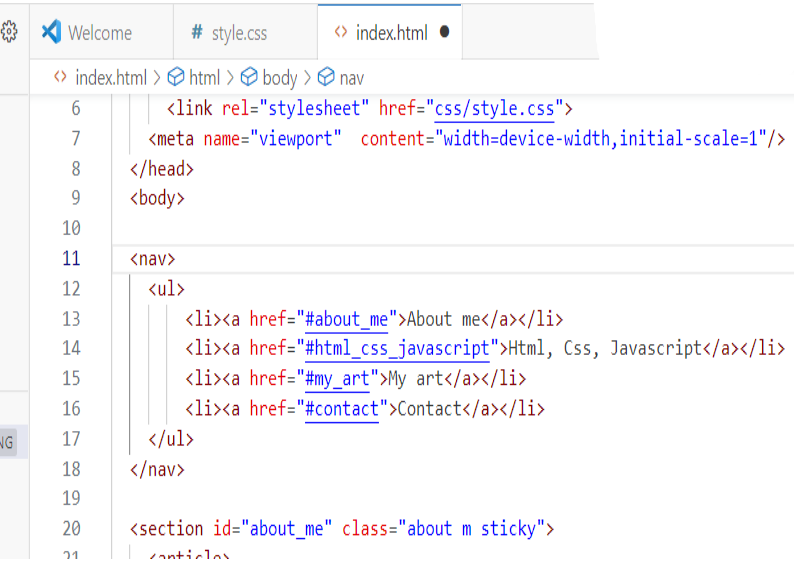Click line number 11 in gutter
794x564 pixels.
click(71, 259)
